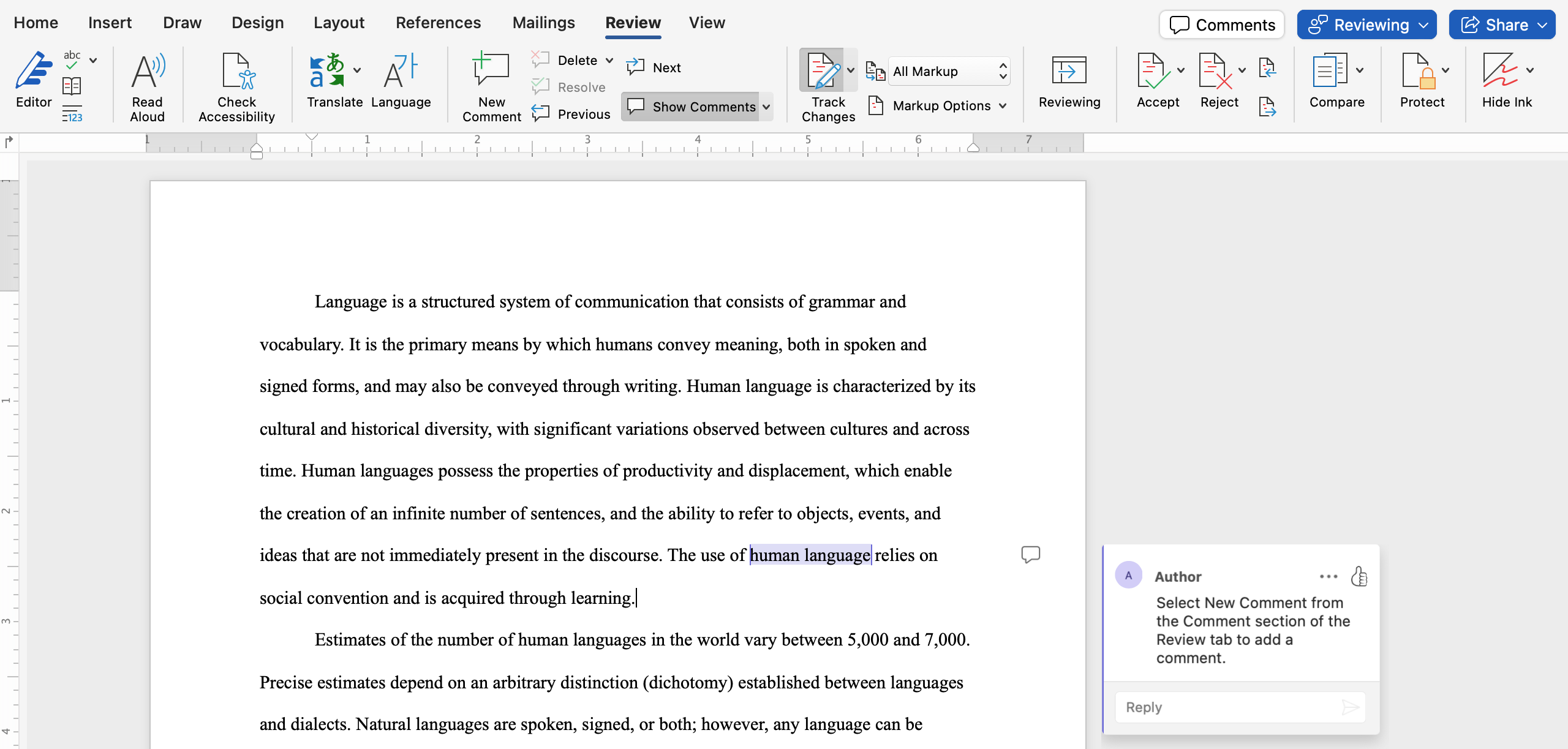Image resolution: width=1568 pixels, height=749 pixels.
Task: Expand the Reject dropdown arrow
Action: [x=1242, y=70]
